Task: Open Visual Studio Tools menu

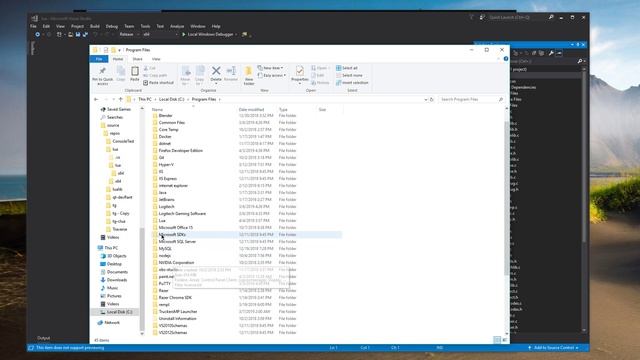Action: (x=145, y=26)
